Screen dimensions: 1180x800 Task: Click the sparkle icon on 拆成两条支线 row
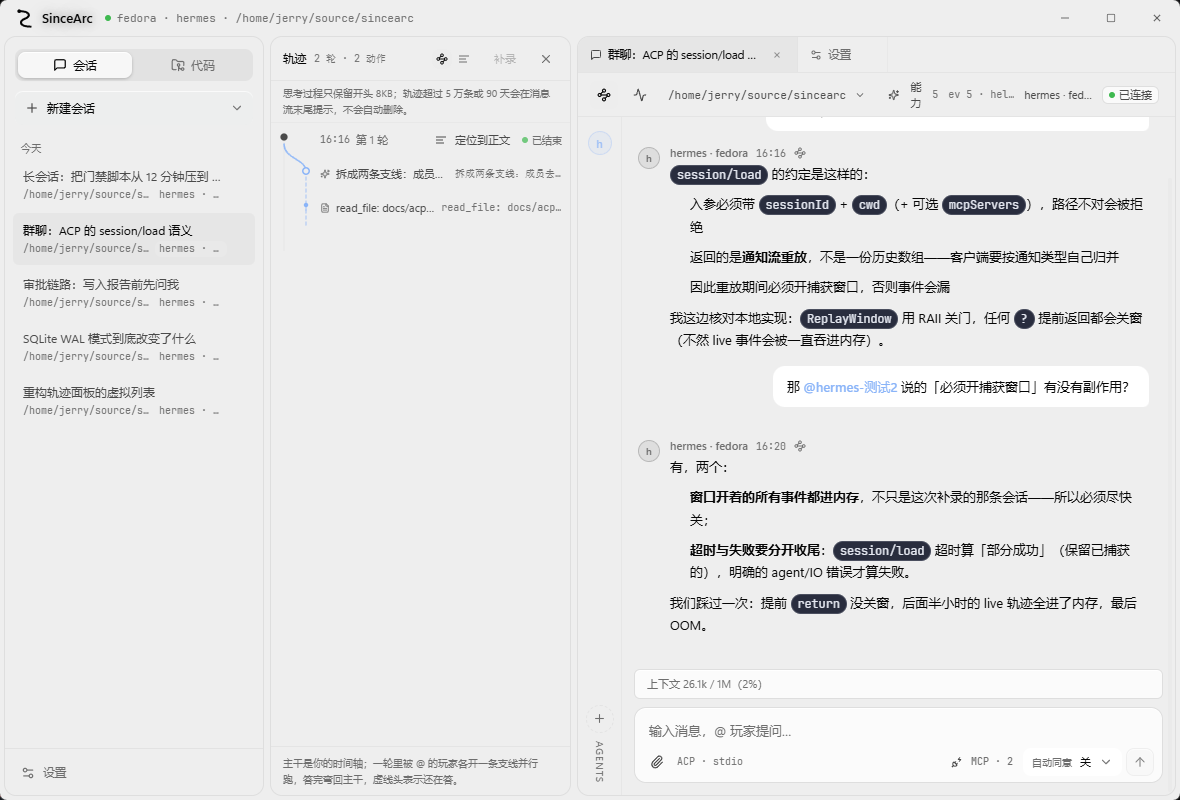click(325, 174)
